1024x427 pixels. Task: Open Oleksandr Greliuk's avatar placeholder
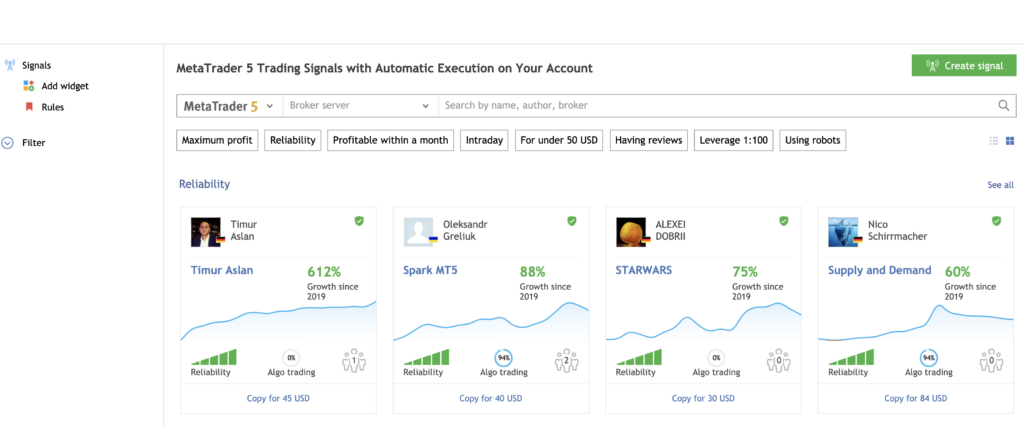coord(418,232)
